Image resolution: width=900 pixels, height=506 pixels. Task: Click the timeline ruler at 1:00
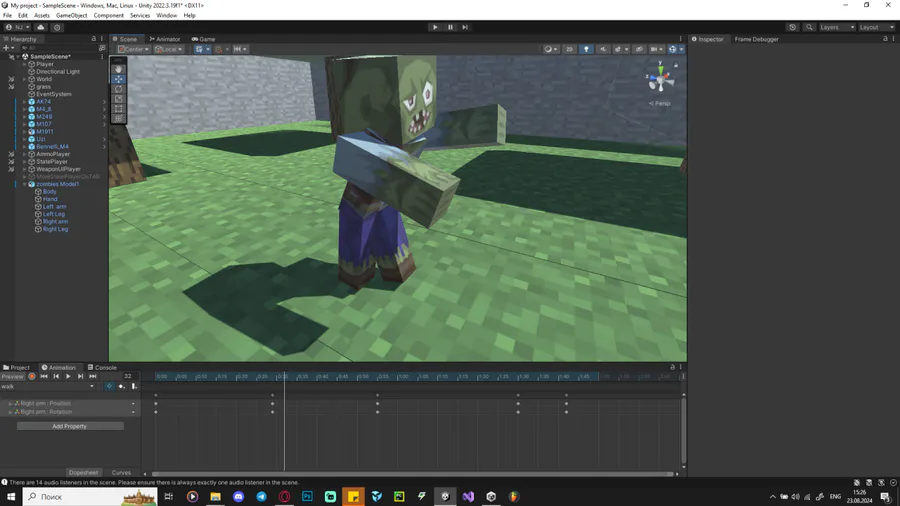(x=402, y=376)
